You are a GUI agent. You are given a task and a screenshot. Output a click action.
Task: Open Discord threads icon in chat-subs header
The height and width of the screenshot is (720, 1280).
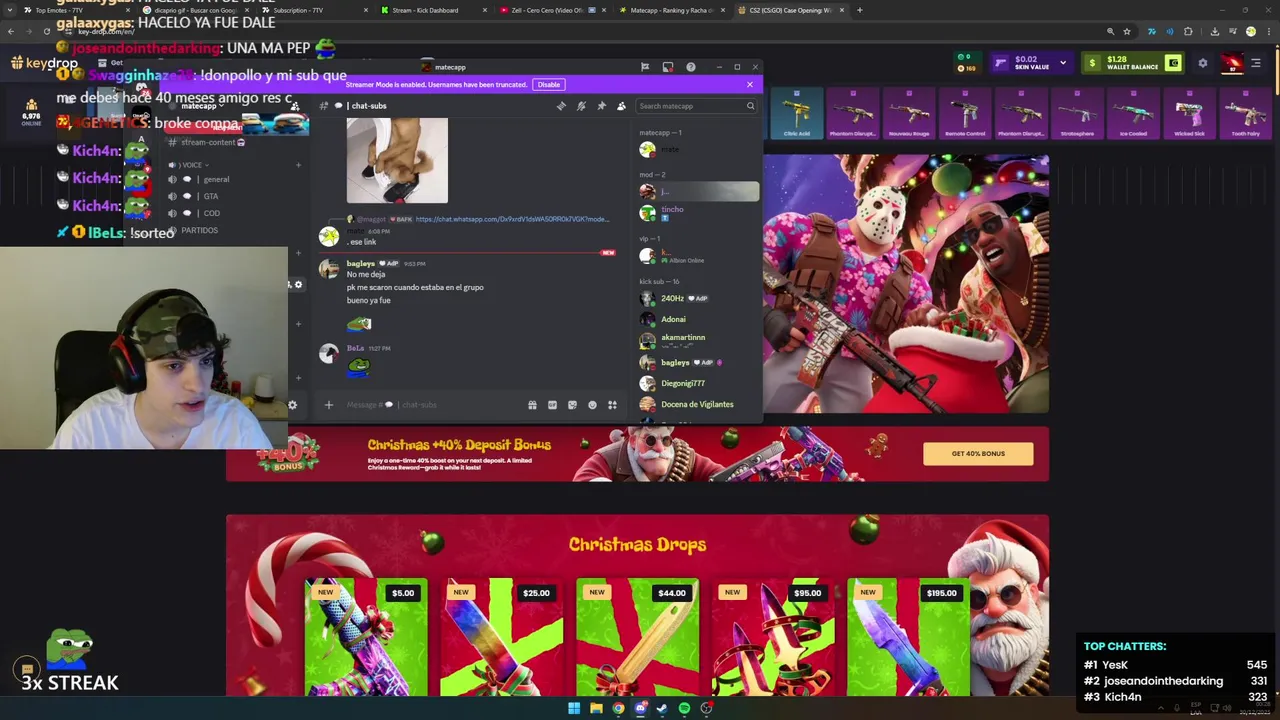pyautogui.click(x=561, y=106)
